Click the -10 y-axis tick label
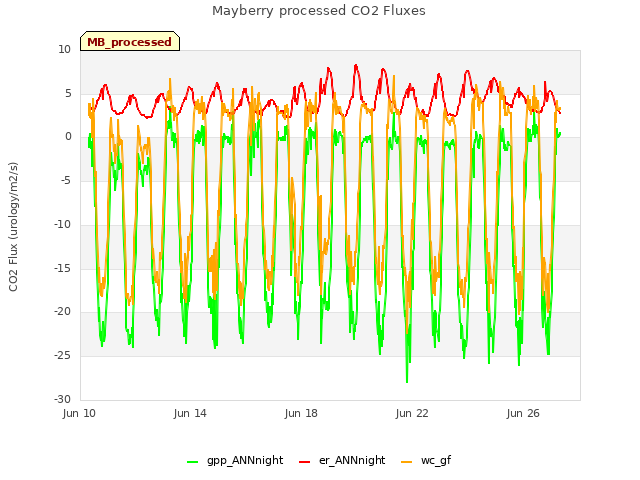 (x=63, y=224)
